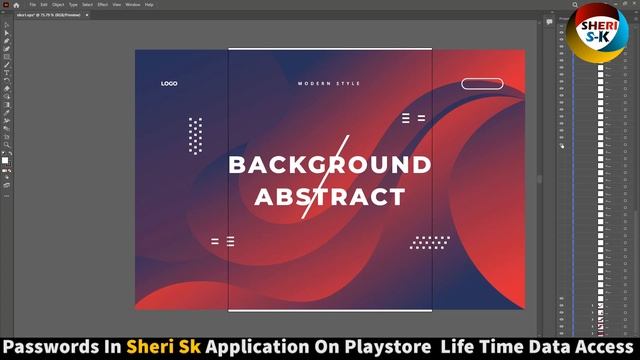This screenshot has width=640, height=360.
Task: Select the Pen tool
Action: pyautogui.click(x=6, y=41)
